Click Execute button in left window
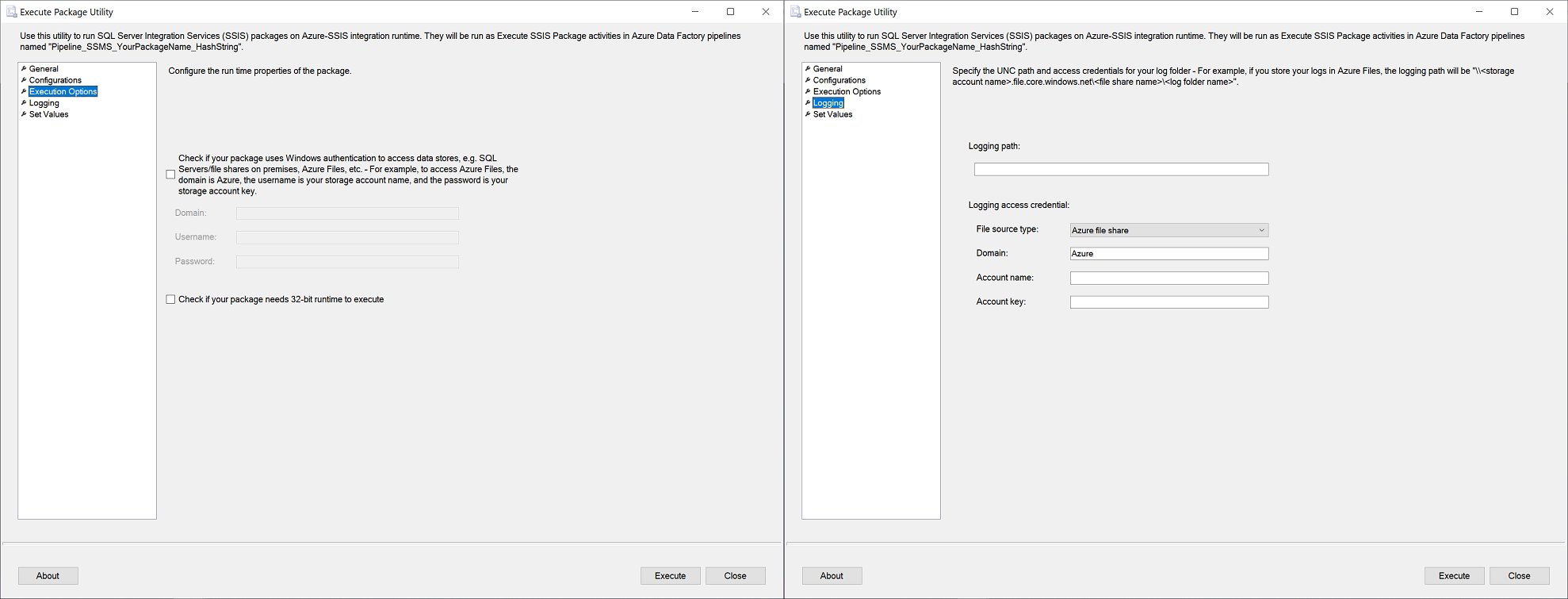 (x=671, y=576)
